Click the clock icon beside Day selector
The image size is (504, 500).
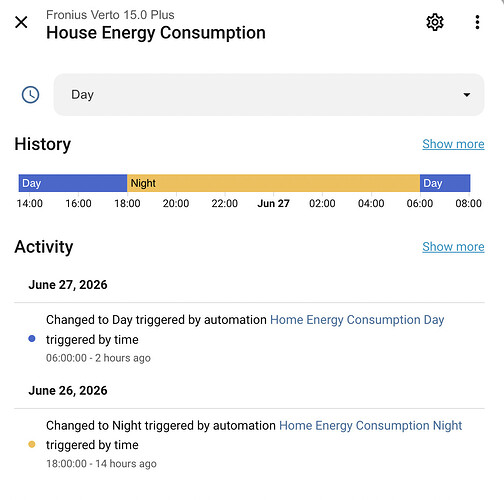tap(30, 95)
